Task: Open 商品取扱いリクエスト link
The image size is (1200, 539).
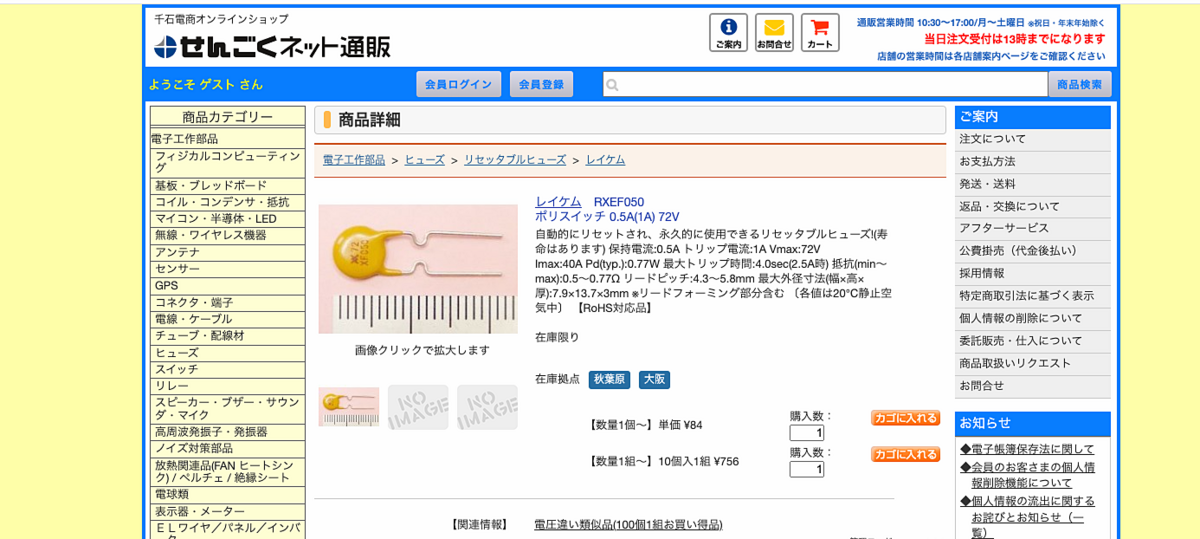Action: click(1032, 363)
